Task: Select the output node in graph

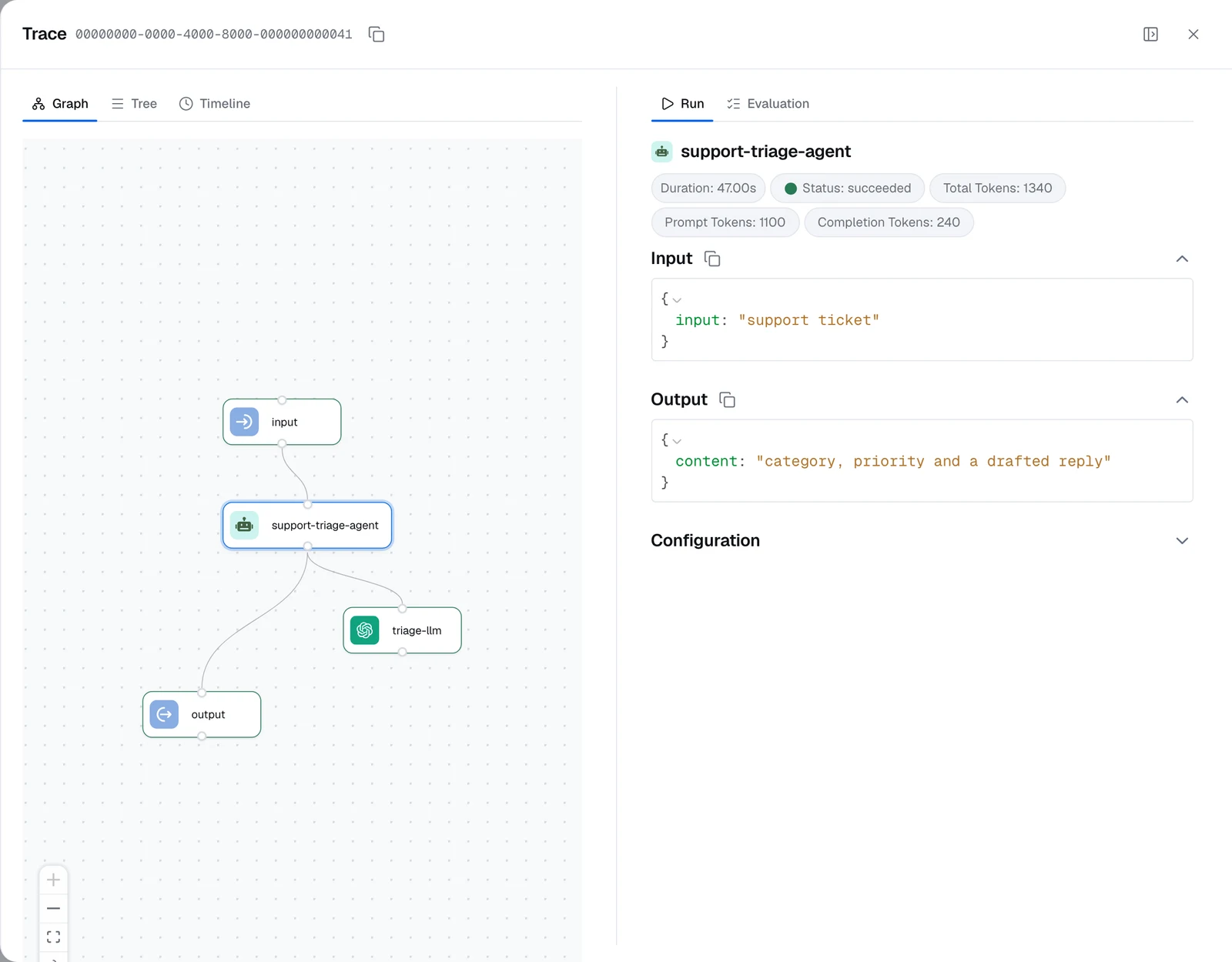Action: pyautogui.click(x=202, y=714)
